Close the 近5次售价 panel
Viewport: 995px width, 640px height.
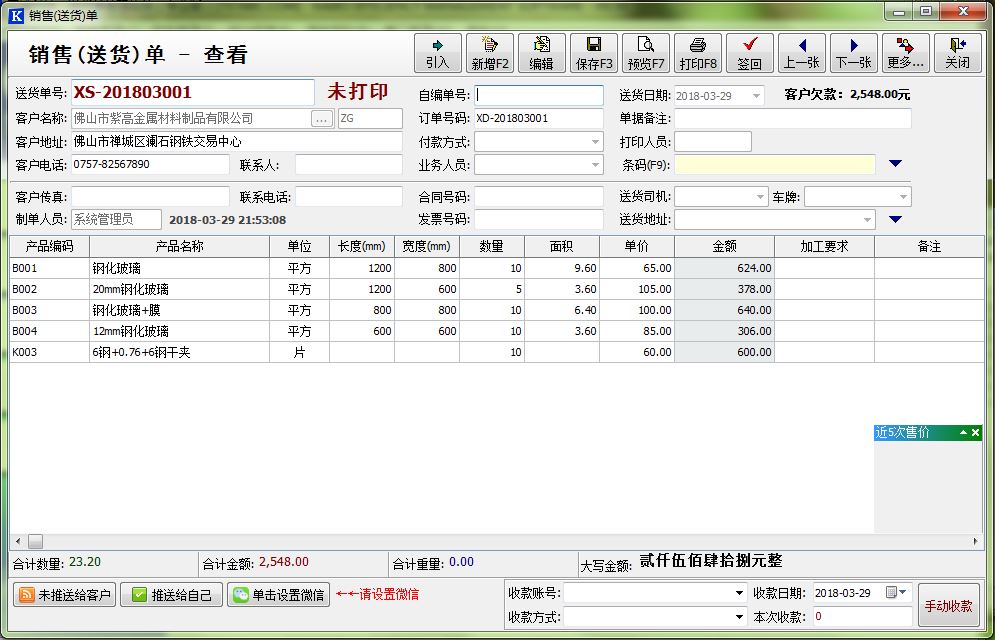(x=976, y=433)
